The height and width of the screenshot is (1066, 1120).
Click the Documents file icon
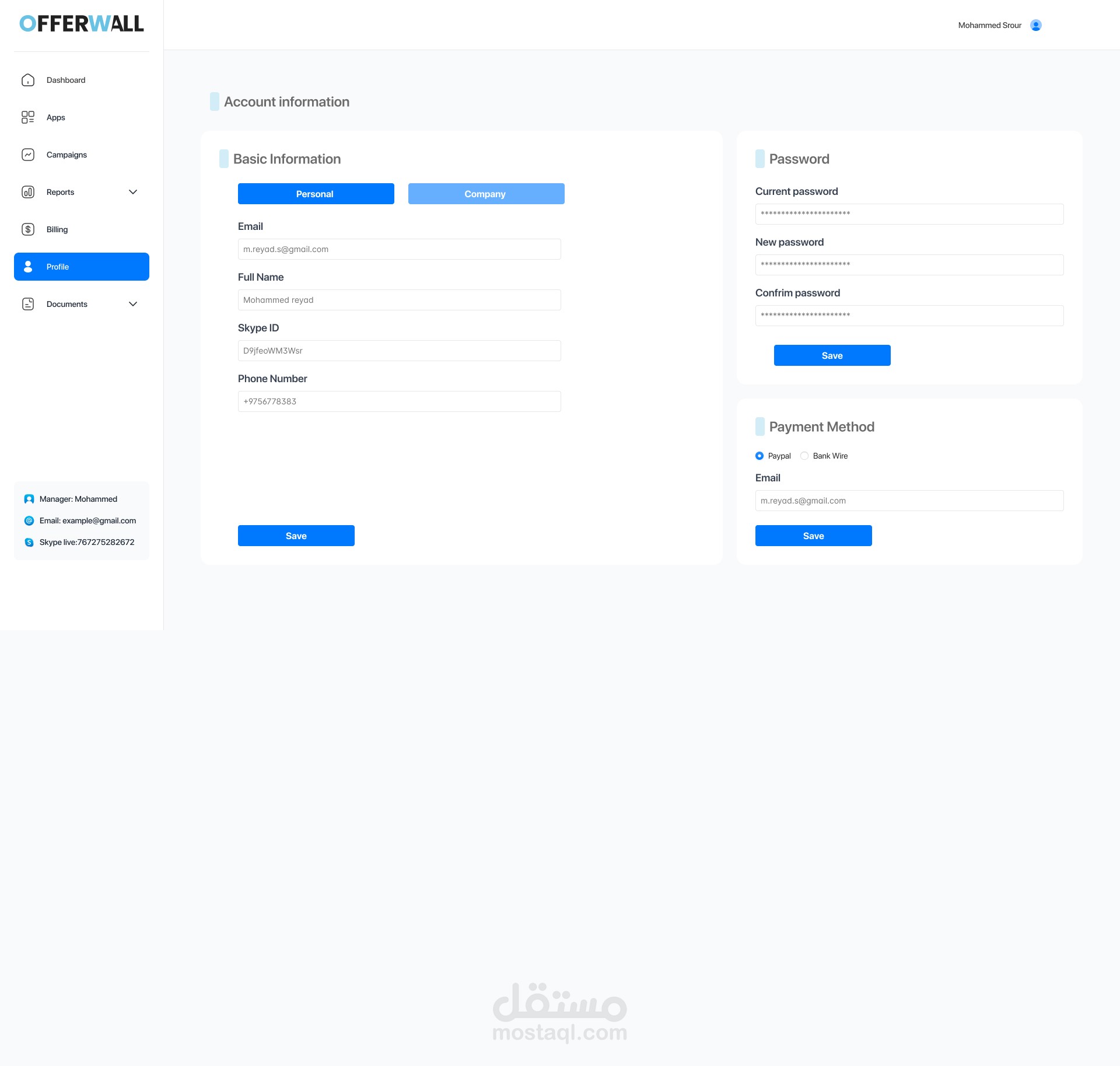pos(28,304)
